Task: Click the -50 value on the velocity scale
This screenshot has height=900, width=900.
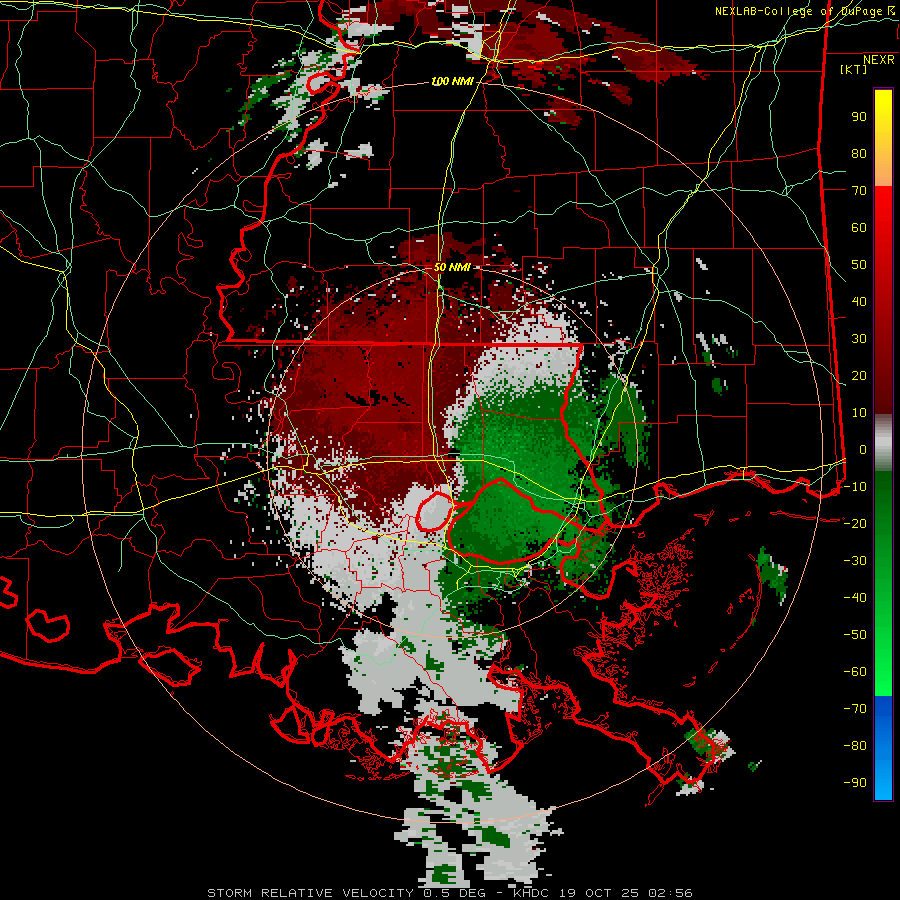Action: coord(855,634)
